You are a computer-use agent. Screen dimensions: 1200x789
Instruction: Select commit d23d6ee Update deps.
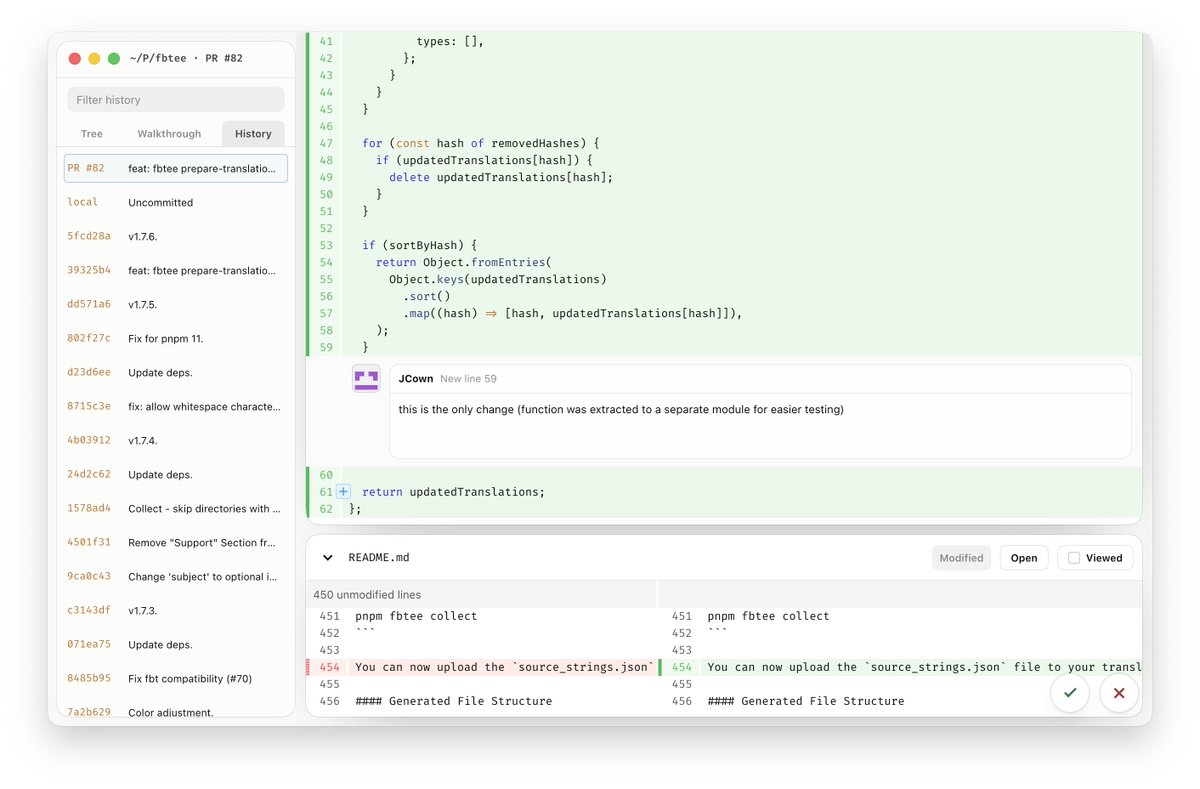[176, 372]
